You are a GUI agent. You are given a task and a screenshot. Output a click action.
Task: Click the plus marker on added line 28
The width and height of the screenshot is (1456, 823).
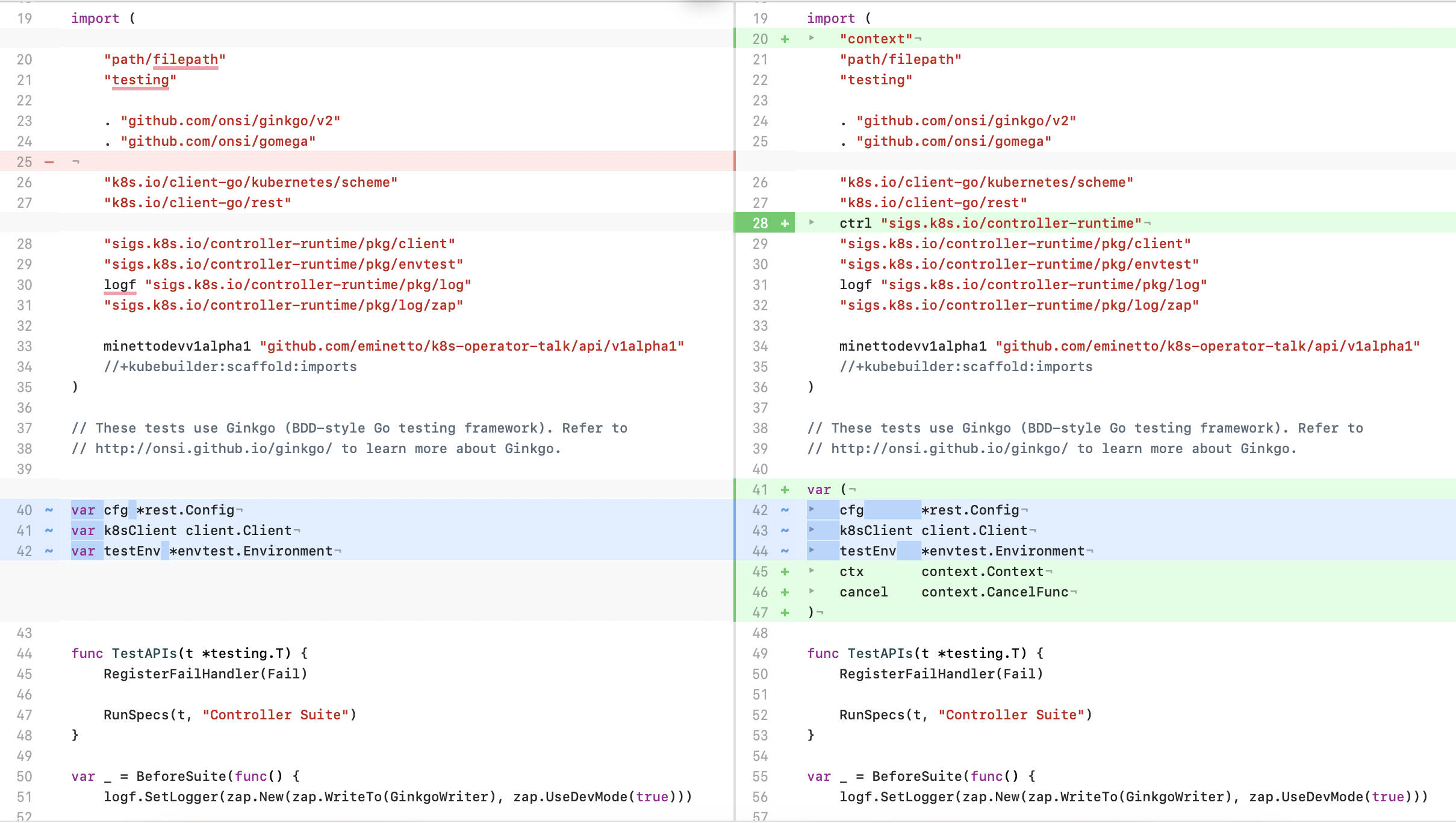tap(785, 224)
